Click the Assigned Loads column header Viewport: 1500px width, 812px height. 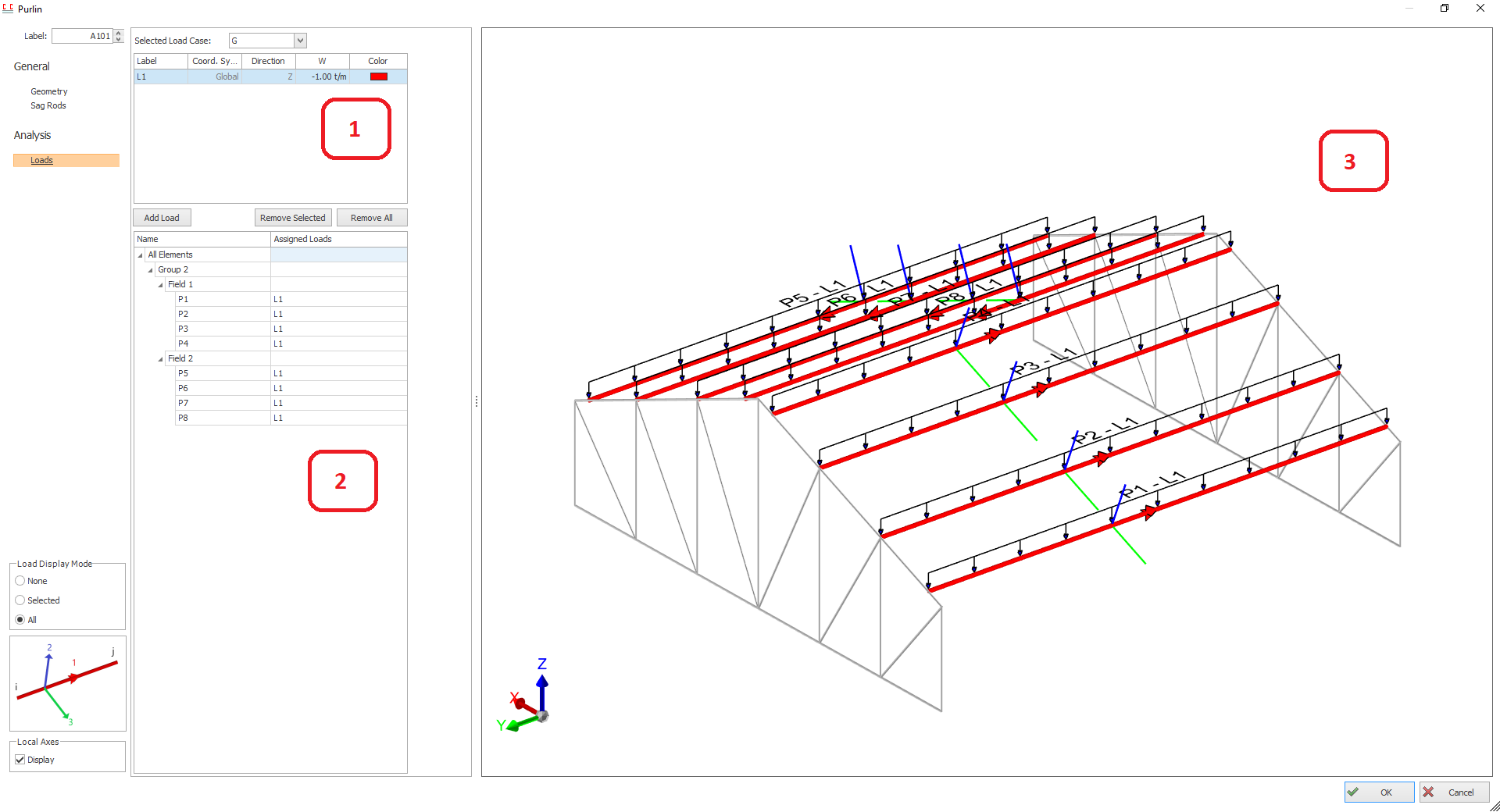[339, 239]
